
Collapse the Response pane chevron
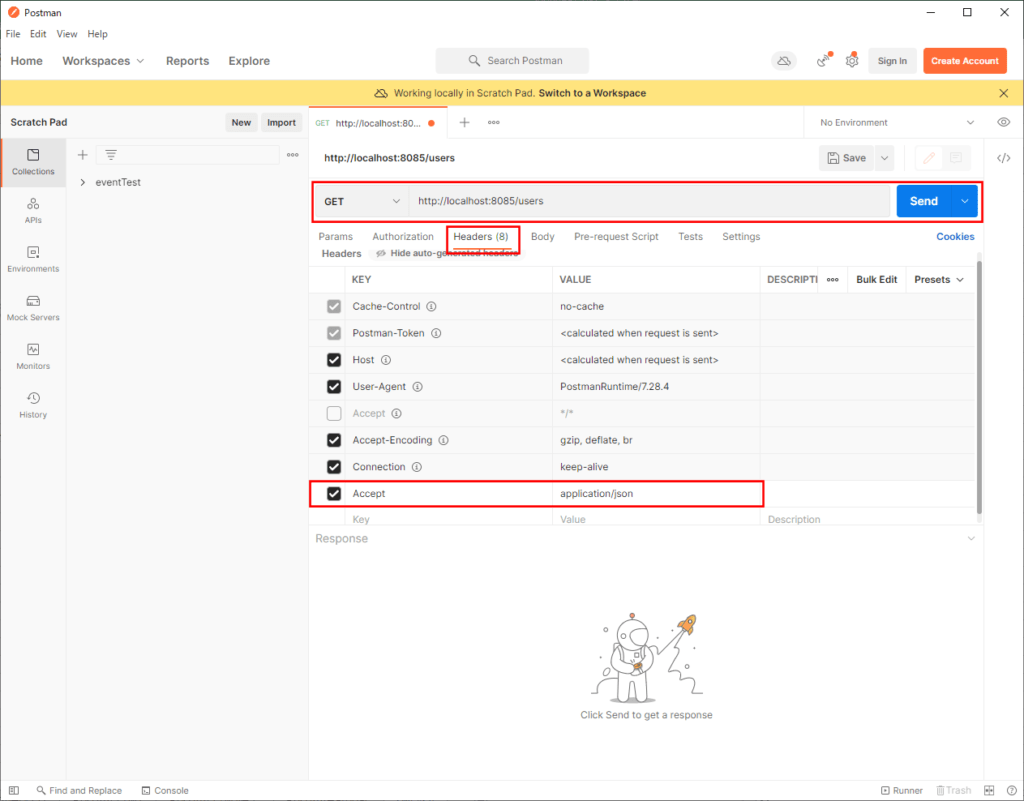tap(971, 539)
